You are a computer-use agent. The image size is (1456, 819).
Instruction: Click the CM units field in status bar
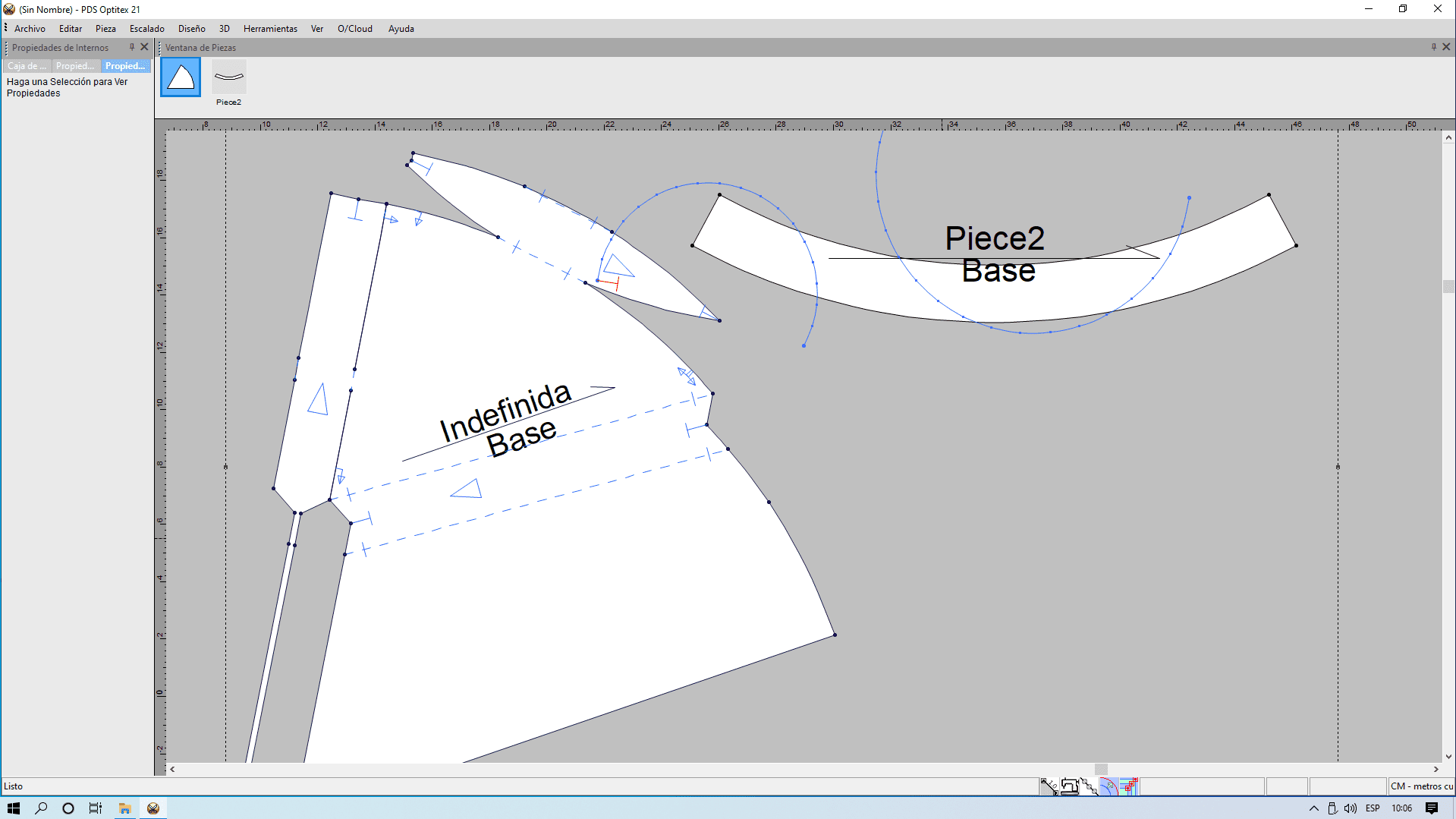(1420, 786)
